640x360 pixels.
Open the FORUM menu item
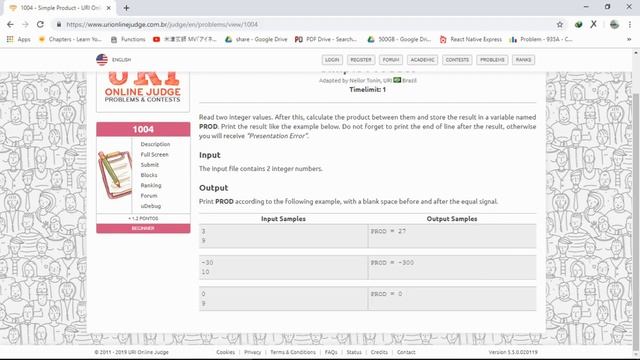click(391, 60)
